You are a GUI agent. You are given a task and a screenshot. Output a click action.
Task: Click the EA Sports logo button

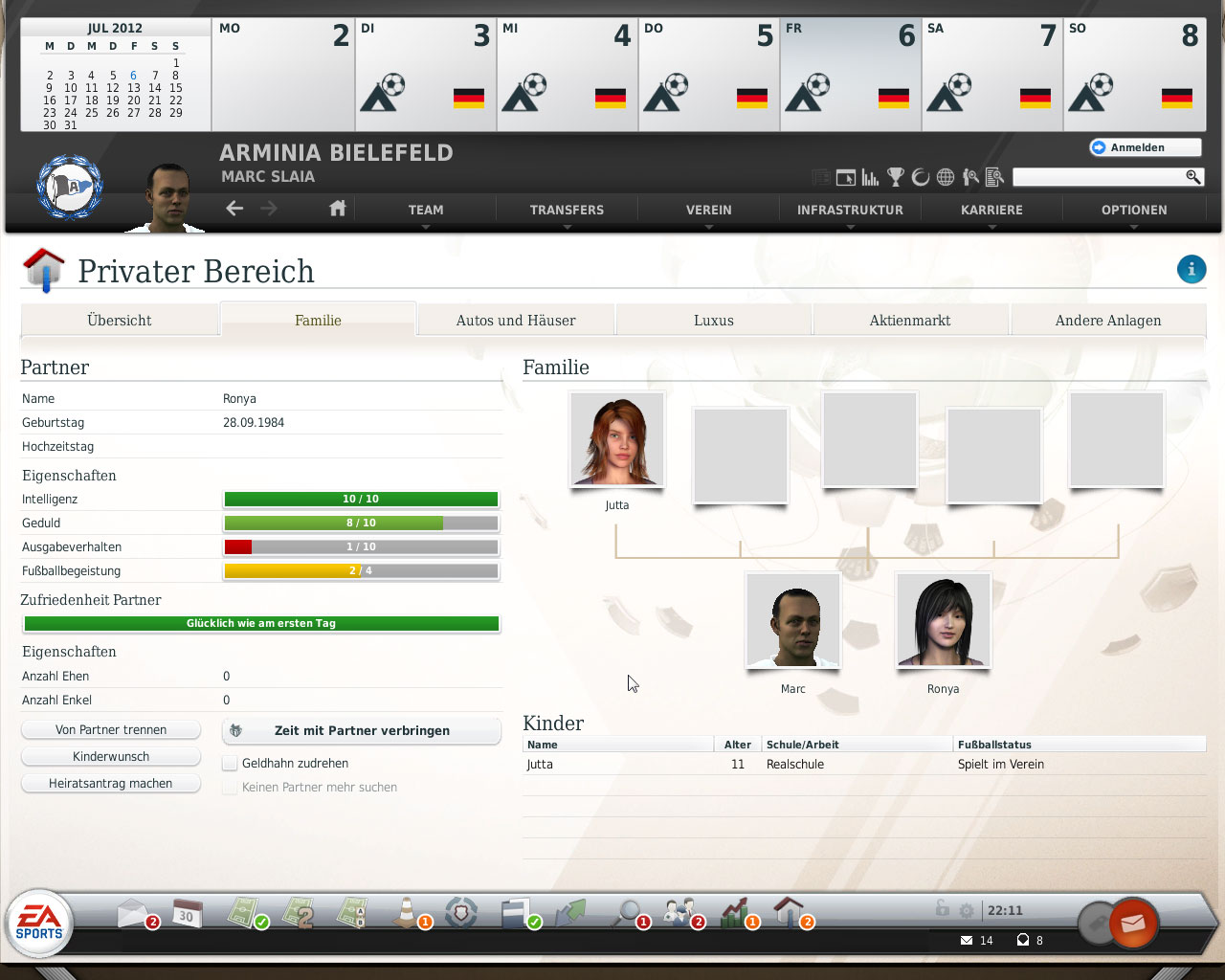tap(39, 924)
